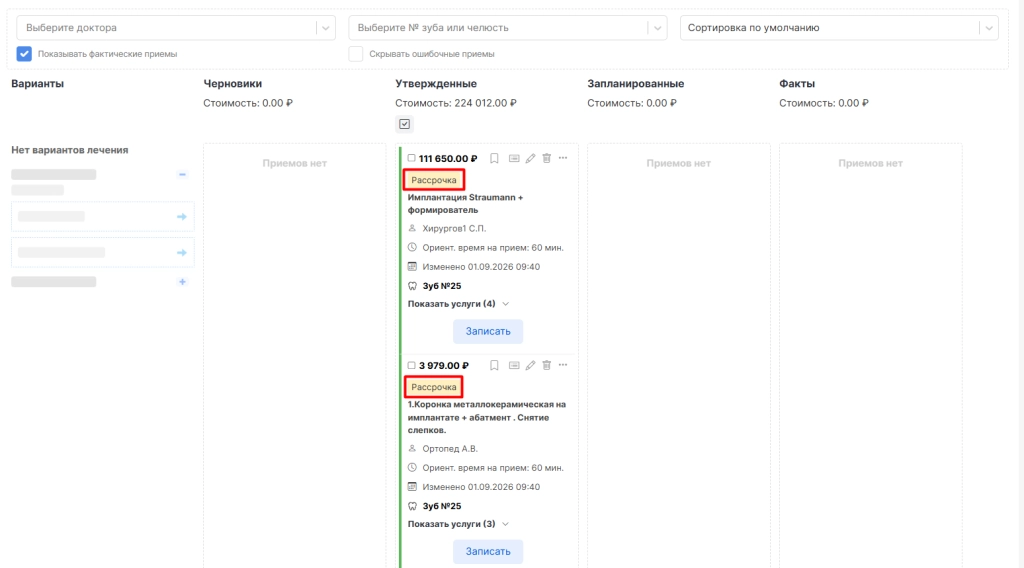Open more options for 111 650.00 ₽ appointment
The image size is (1024, 568).
(563, 158)
